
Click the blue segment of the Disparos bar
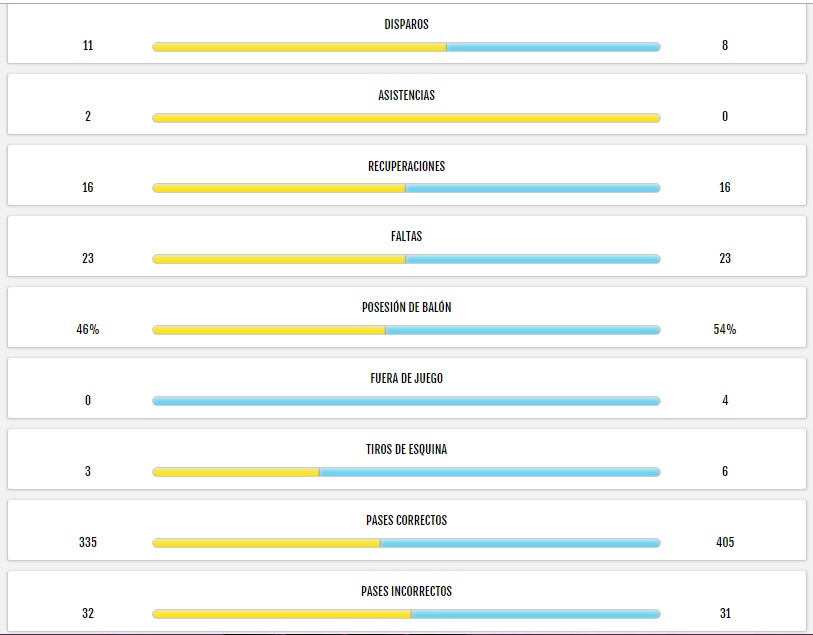554,47
